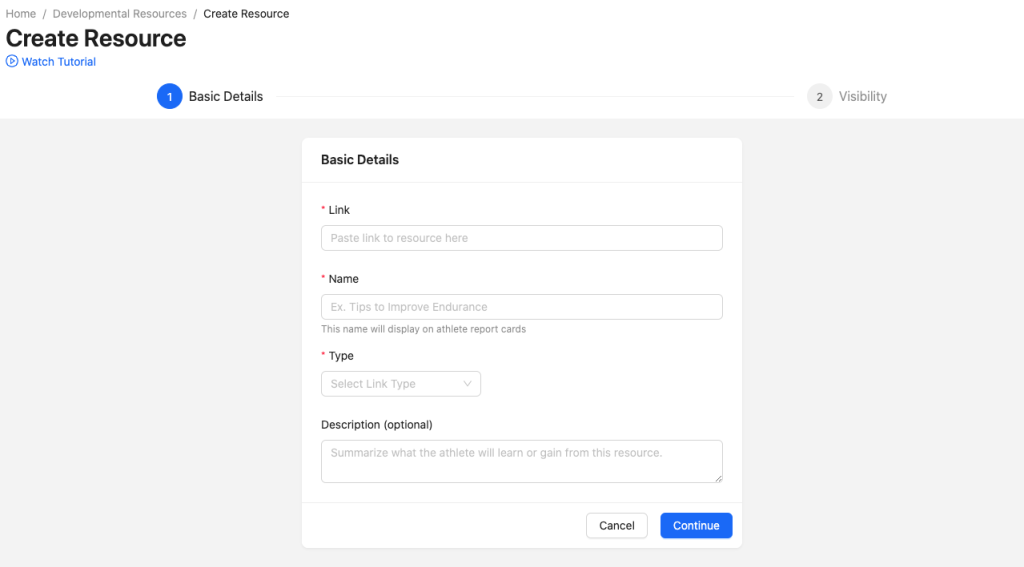Click the chevron arrow in the Type select
Image resolution: width=1024 pixels, height=567 pixels.
pyautogui.click(x=467, y=384)
